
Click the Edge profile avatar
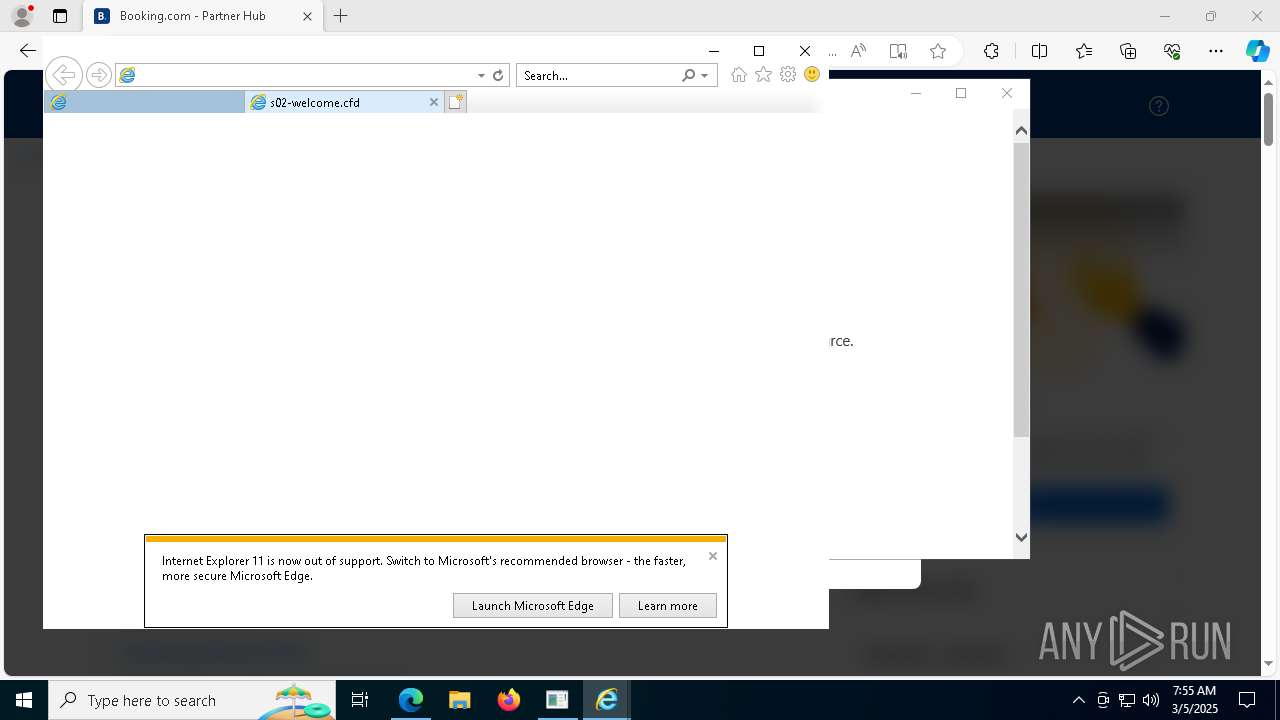pyautogui.click(x=22, y=16)
